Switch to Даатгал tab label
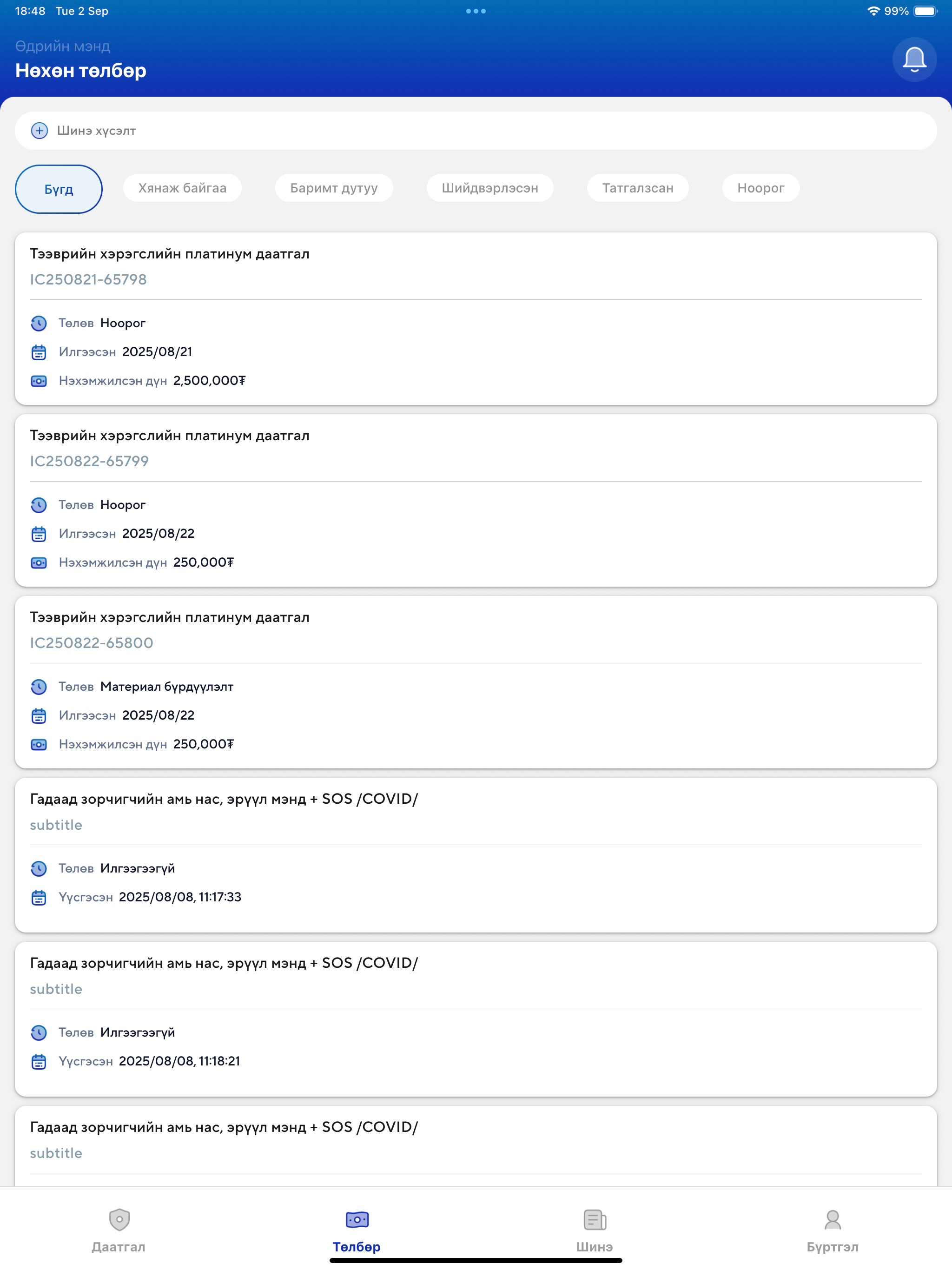Screen dimensions: 952x1270 click(119, 1247)
